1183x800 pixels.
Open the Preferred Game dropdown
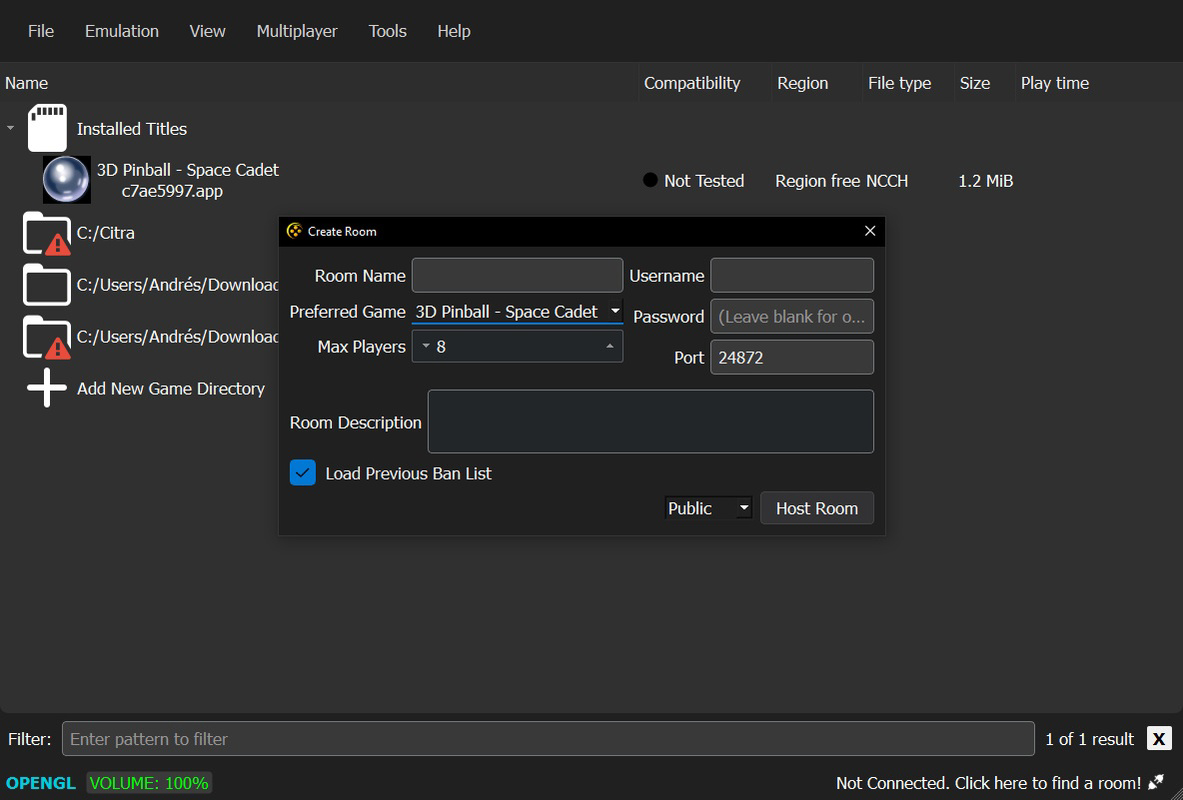click(x=517, y=312)
